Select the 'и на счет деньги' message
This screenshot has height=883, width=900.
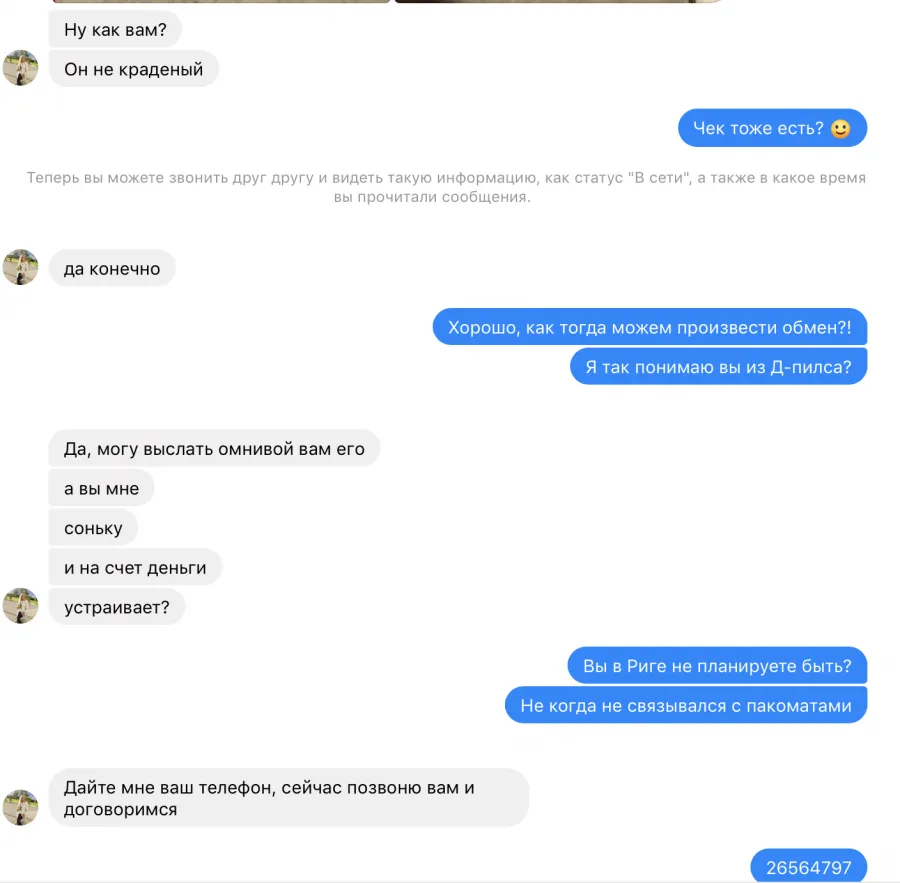pyautogui.click(x=135, y=567)
